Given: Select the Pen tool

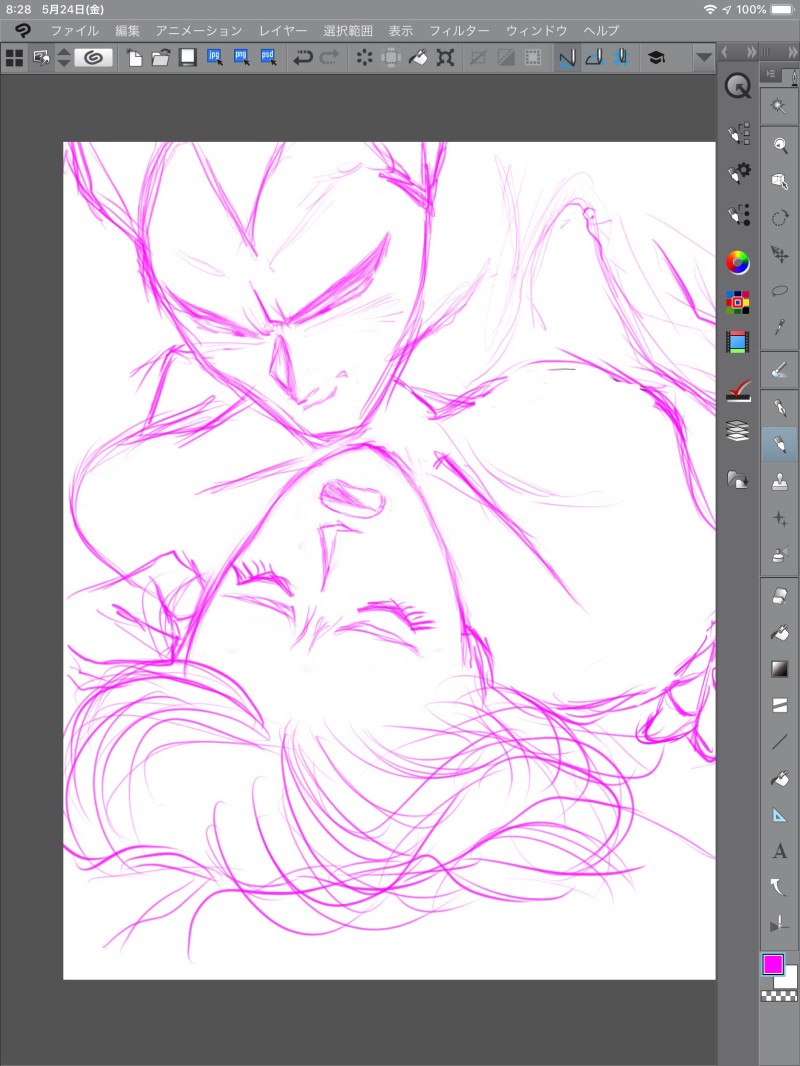Looking at the screenshot, I should point(780,408).
